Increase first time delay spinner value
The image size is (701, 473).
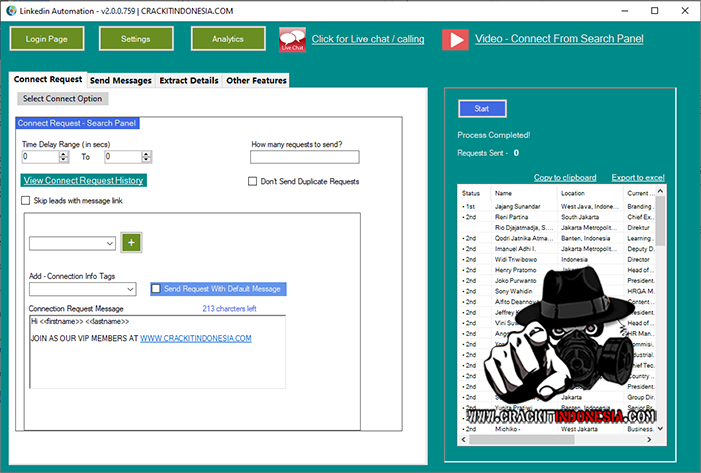pyautogui.click(x=63, y=153)
